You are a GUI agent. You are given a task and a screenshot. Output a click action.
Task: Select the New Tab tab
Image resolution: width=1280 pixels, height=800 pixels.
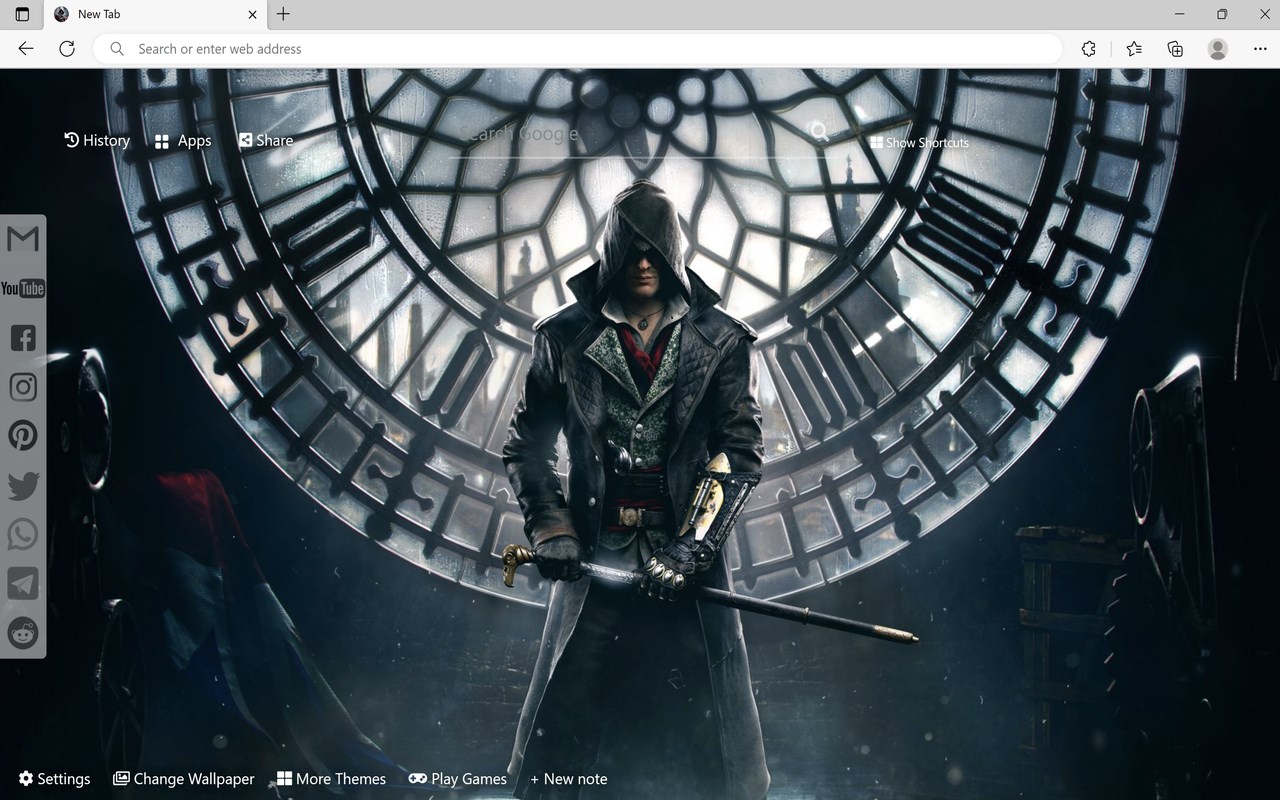point(155,14)
